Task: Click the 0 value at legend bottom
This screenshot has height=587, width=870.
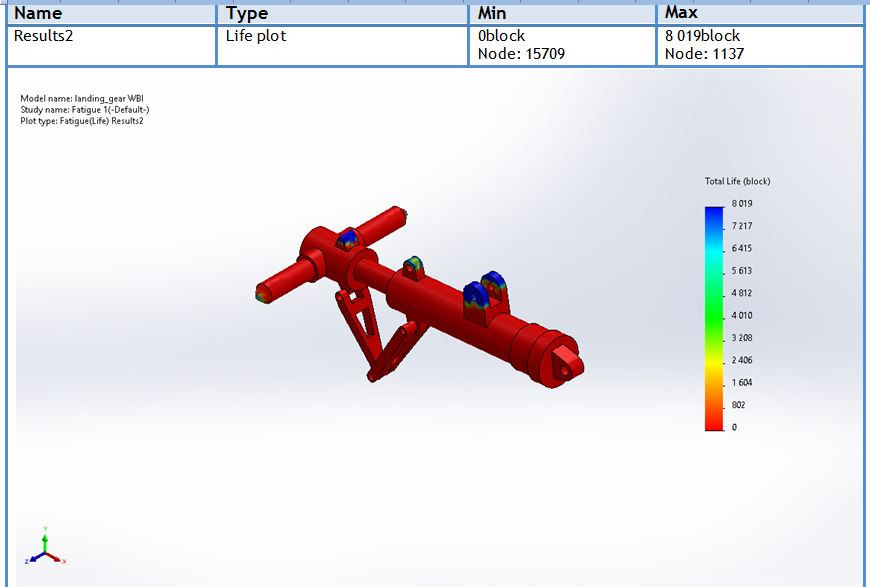Action: [733, 425]
